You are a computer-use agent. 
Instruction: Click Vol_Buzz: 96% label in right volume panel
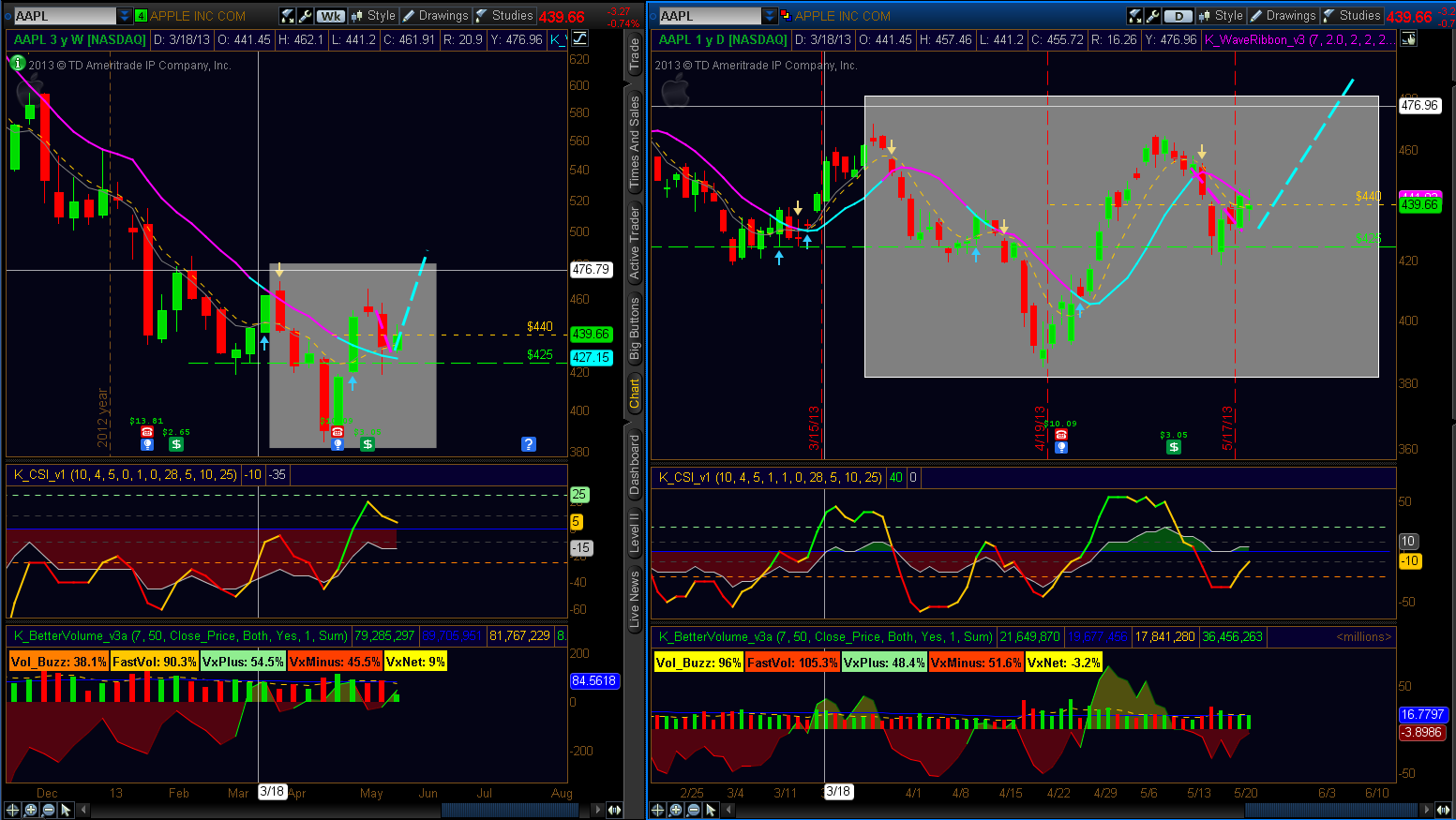(698, 663)
